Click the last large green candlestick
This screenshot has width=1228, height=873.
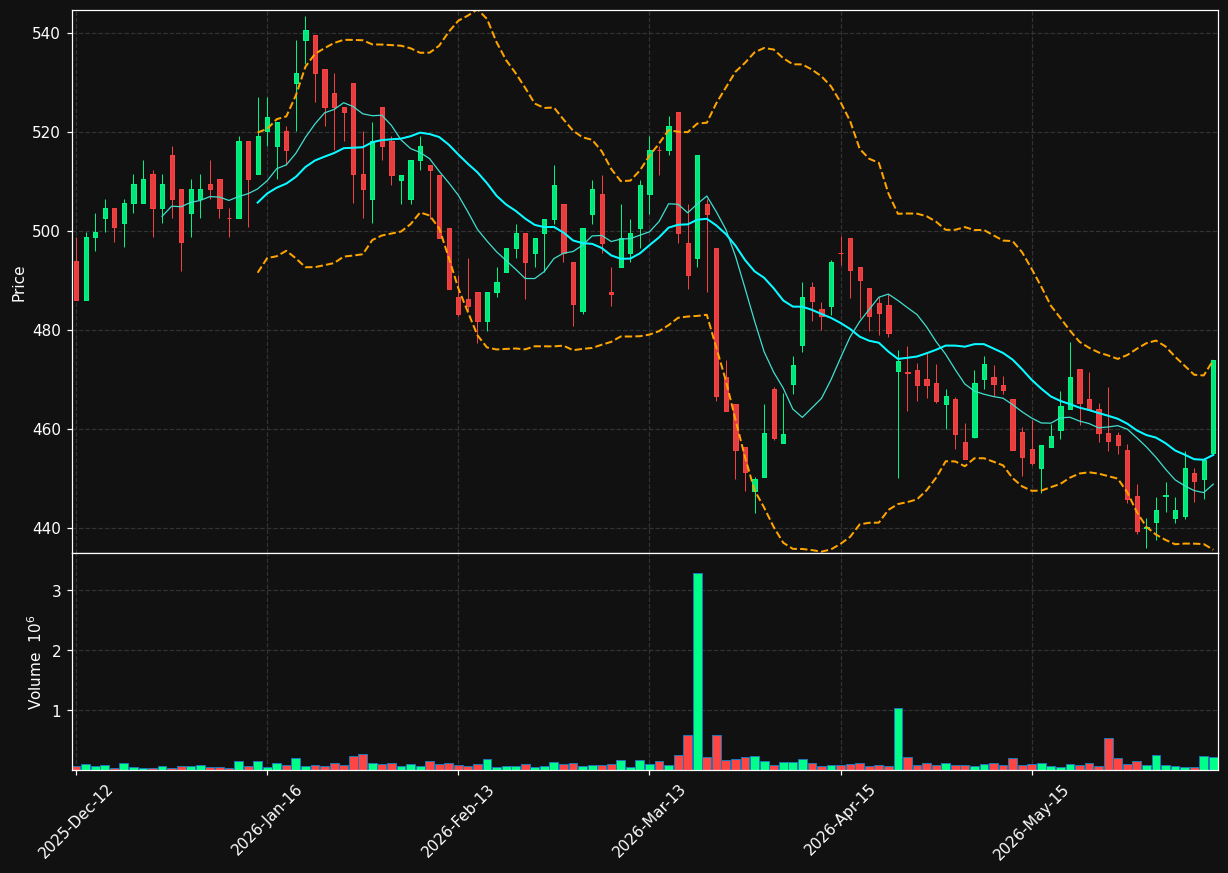(1214, 408)
